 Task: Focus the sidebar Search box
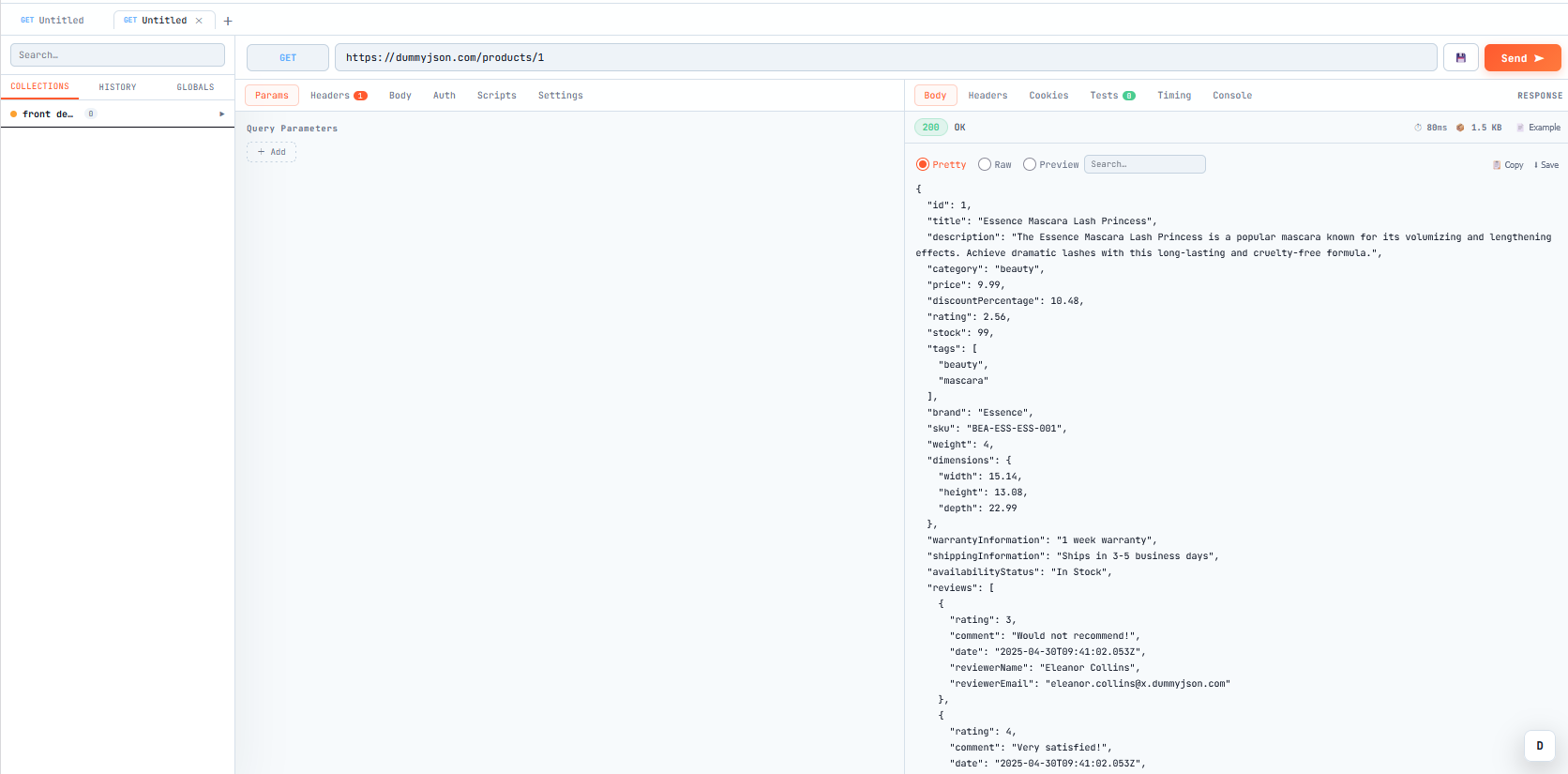[117, 54]
